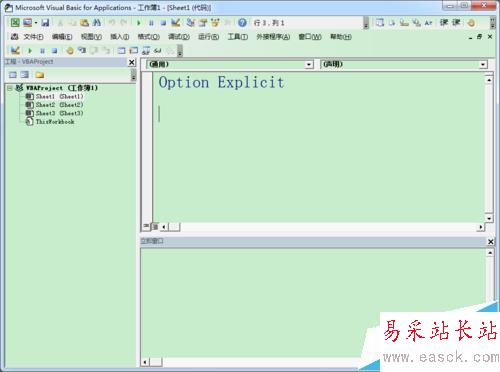Open the 文件(F) menu
Image resolution: width=500 pixels, height=372 pixels.
point(33,37)
